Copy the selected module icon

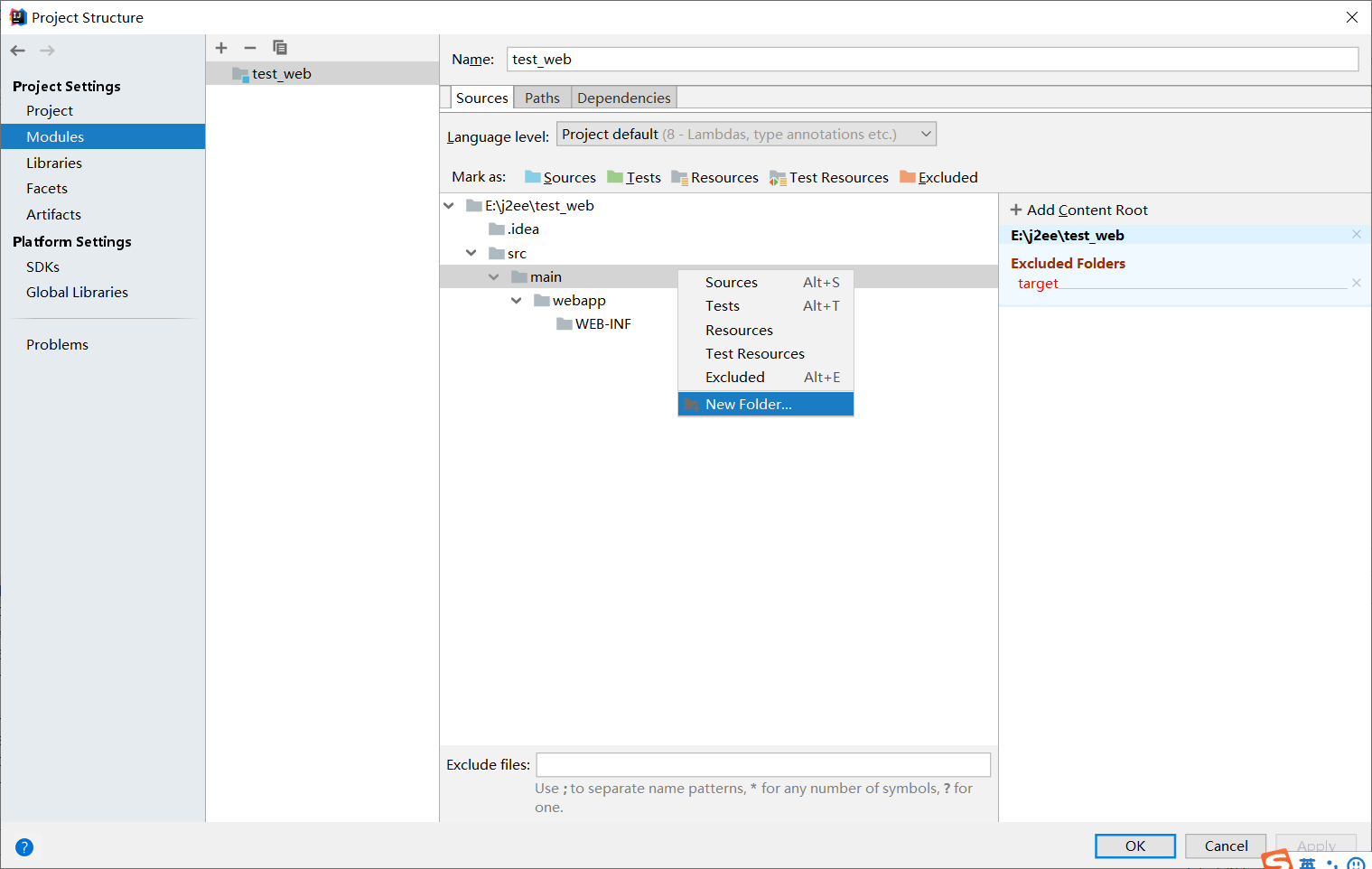[x=280, y=48]
